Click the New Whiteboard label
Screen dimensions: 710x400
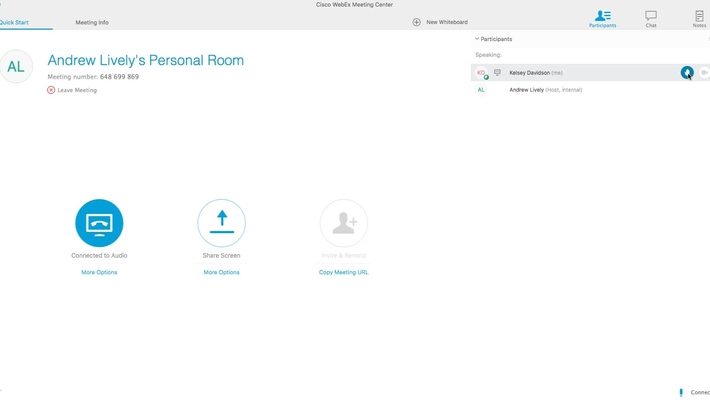point(447,22)
